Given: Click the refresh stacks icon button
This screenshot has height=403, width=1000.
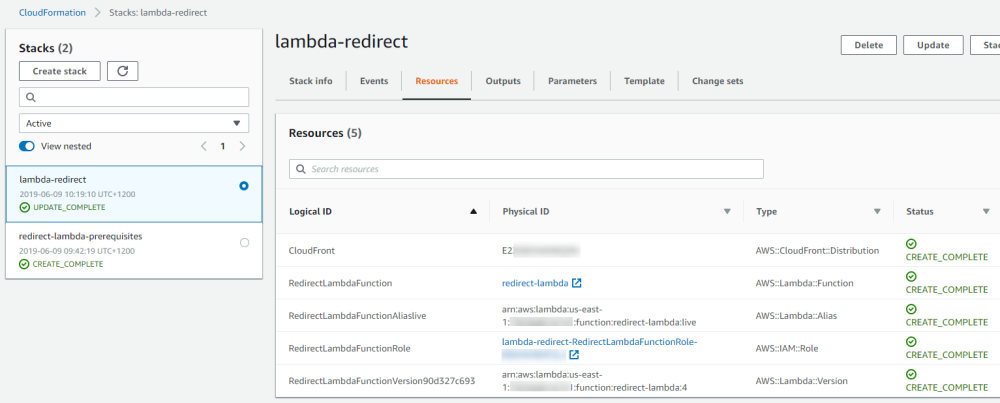Looking at the screenshot, I should pyautogui.click(x=122, y=71).
